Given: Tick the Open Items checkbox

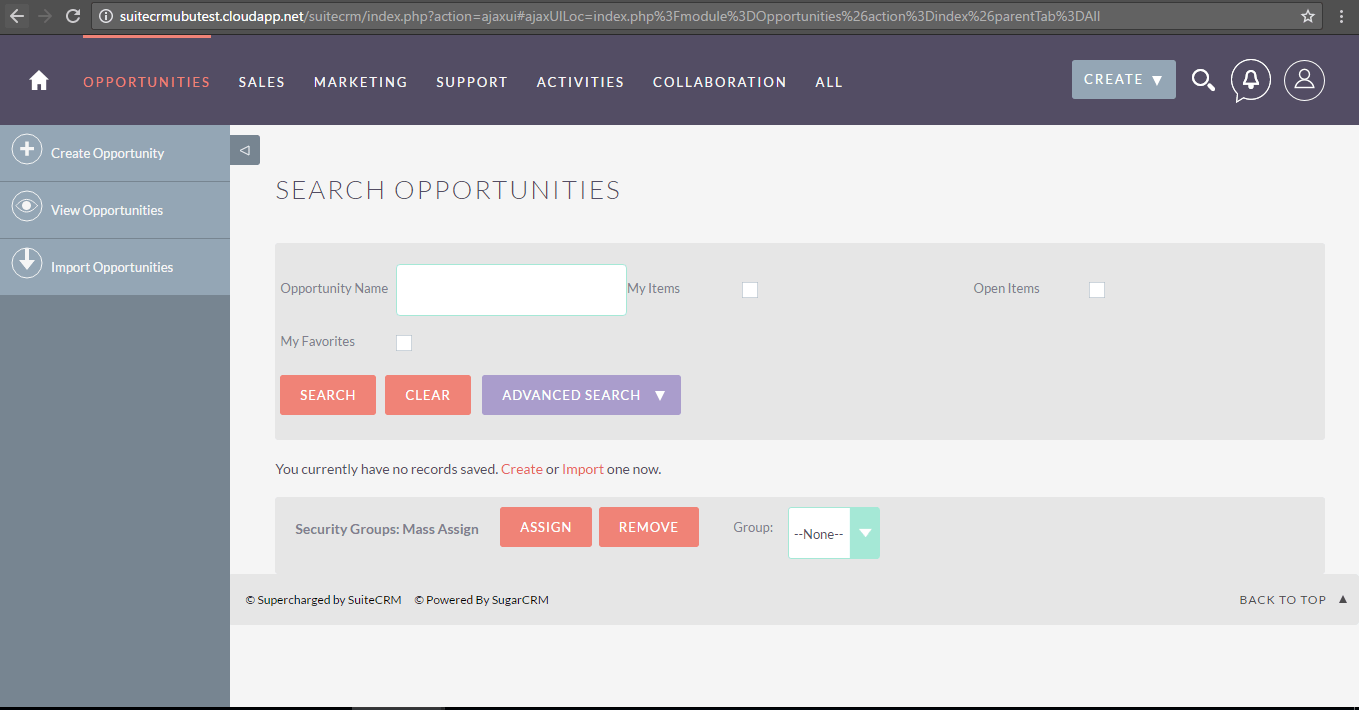Looking at the screenshot, I should (1097, 290).
